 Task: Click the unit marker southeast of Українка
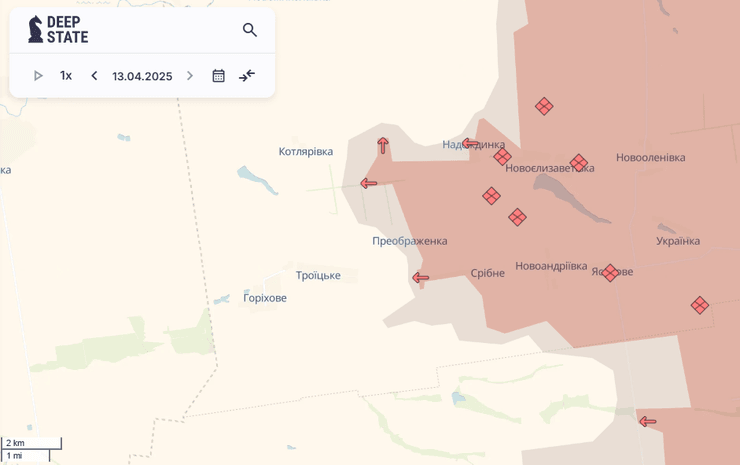700,305
